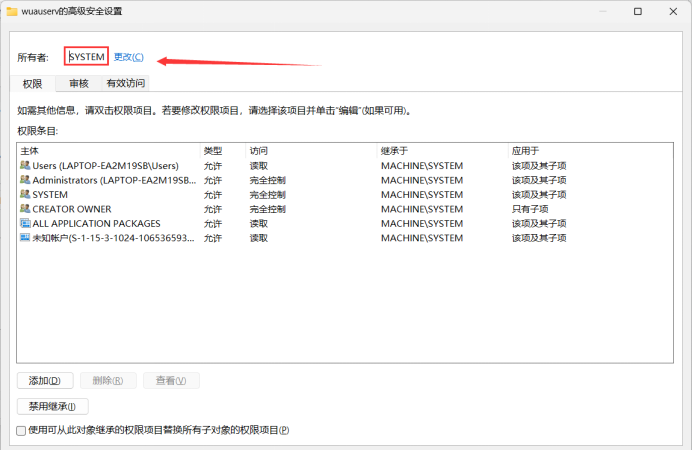Click 只有子项 in CREATOR OWNER row
Viewport: 693px width, 451px height.
pyautogui.click(x=530, y=209)
